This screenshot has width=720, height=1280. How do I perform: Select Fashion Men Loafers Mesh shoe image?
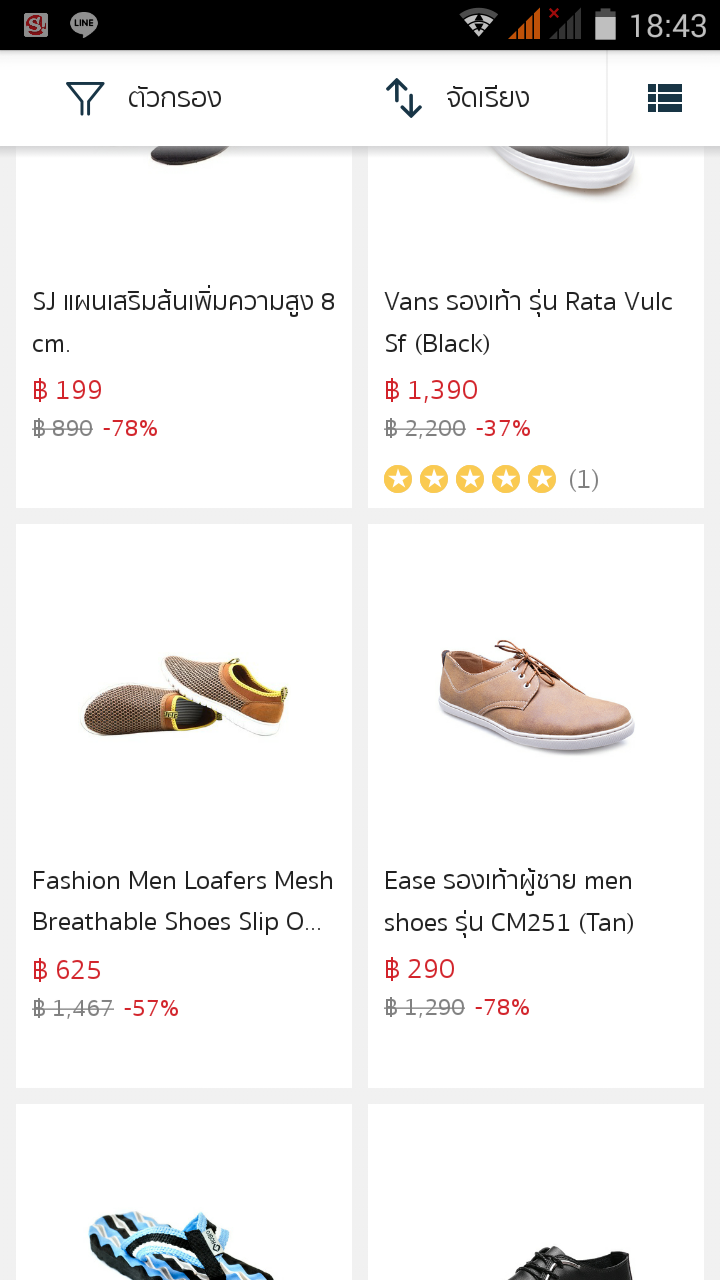tap(184, 692)
